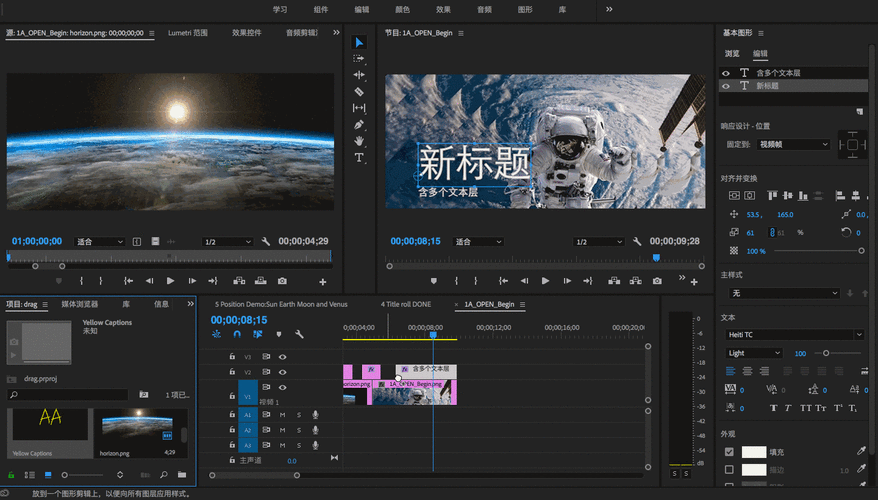Viewport: 878px width, 500px height.
Task: Open the 效果 workspace
Action: pos(443,10)
